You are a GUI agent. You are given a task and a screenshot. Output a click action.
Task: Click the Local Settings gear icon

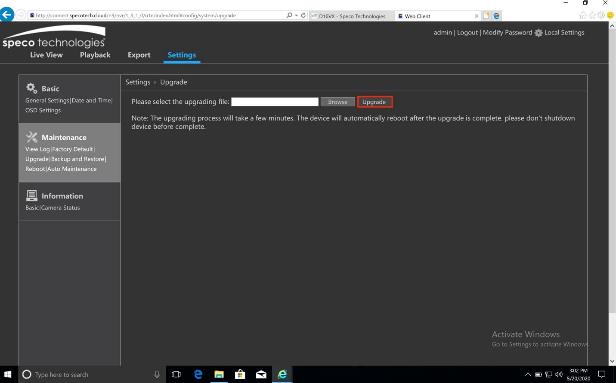pos(539,33)
